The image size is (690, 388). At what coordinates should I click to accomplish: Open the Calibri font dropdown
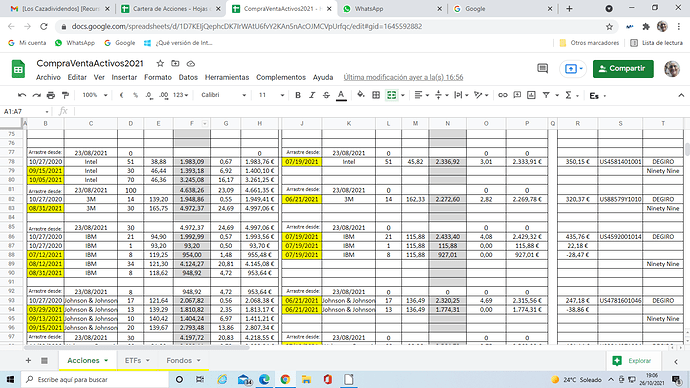click(x=224, y=95)
